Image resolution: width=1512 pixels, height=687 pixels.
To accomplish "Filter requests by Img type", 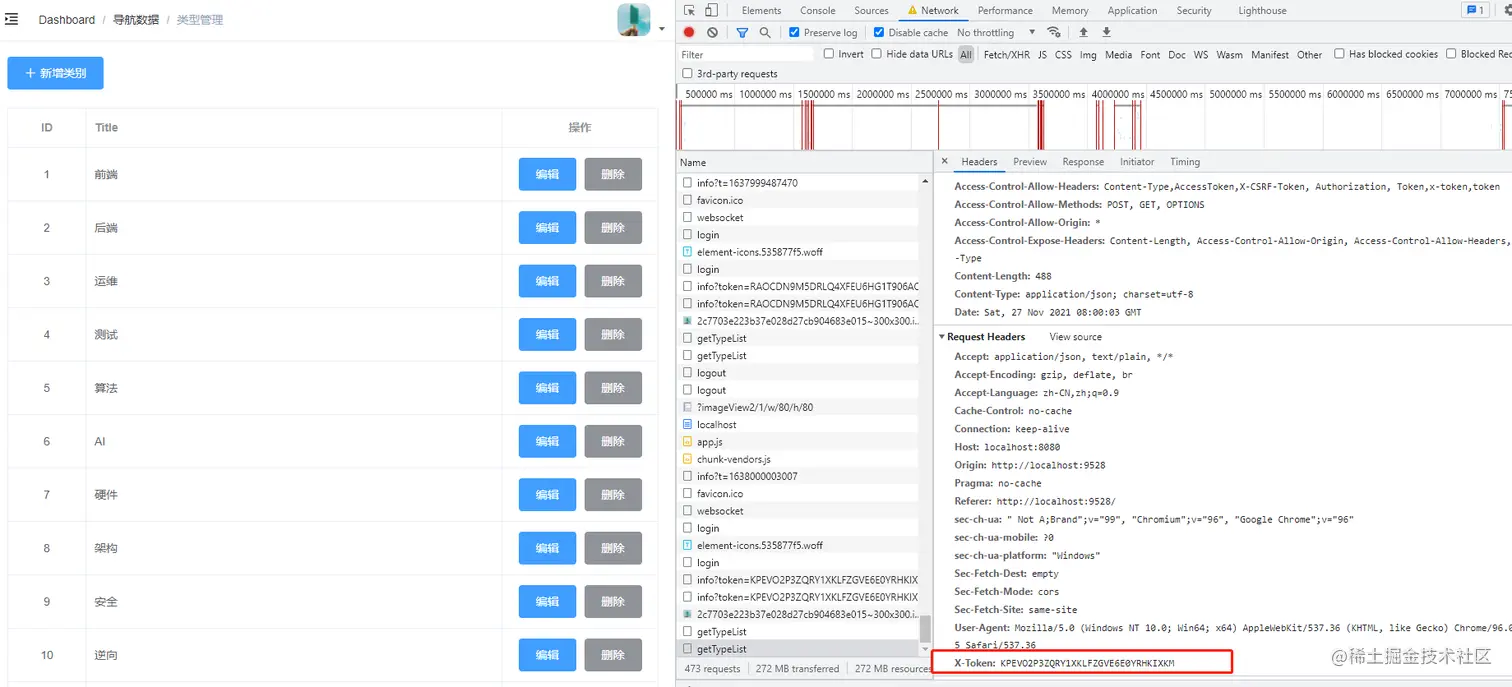I will pos(1088,54).
